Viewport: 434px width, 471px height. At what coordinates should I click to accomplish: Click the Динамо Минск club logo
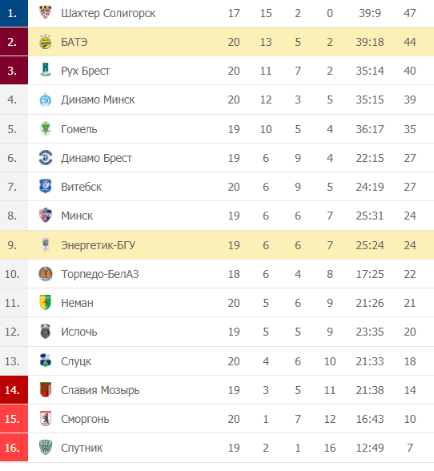tap(45, 100)
